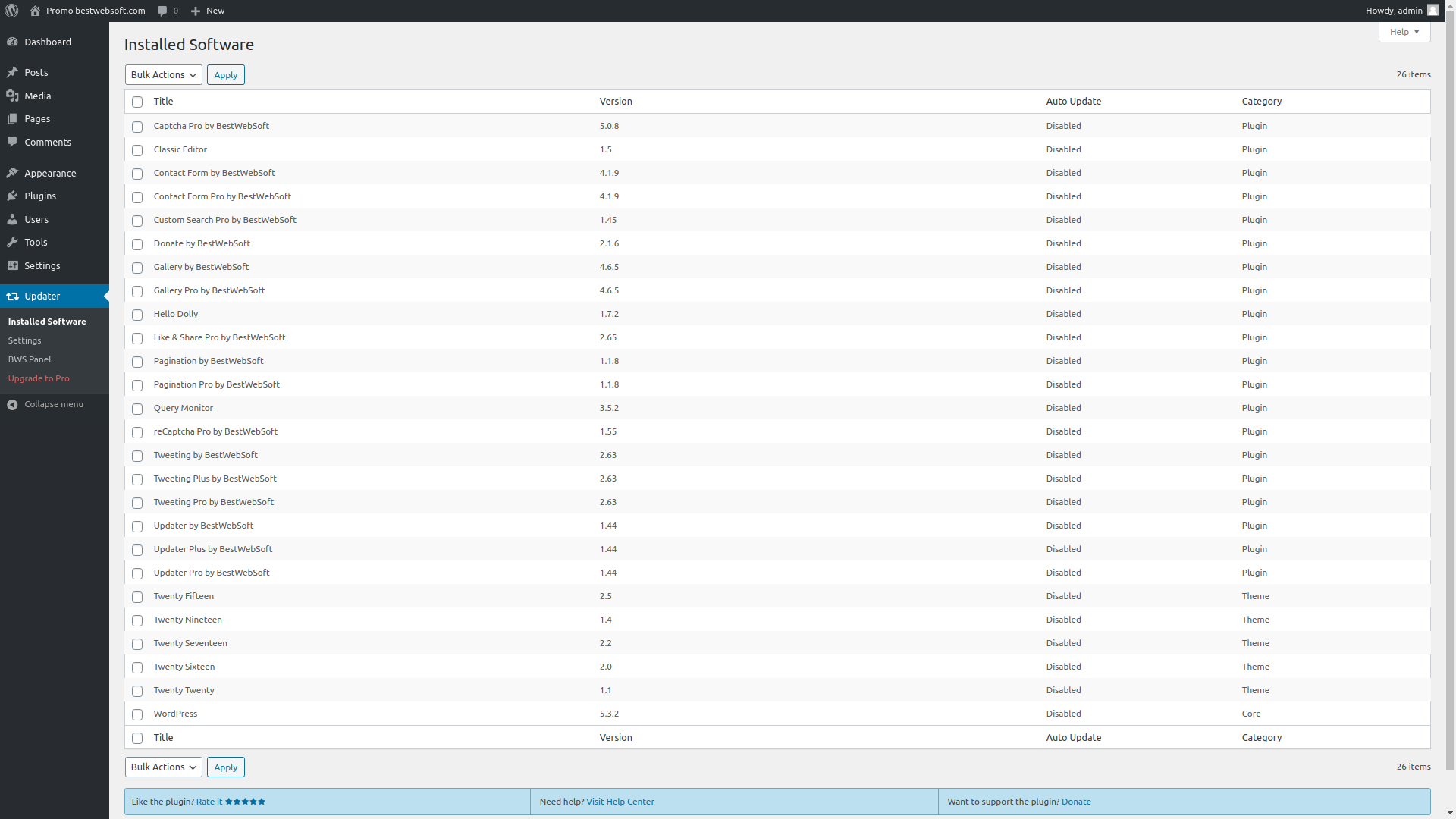The height and width of the screenshot is (819, 1456).
Task: Expand the Help dropdown panel
Action: (x=1404, y=31)
